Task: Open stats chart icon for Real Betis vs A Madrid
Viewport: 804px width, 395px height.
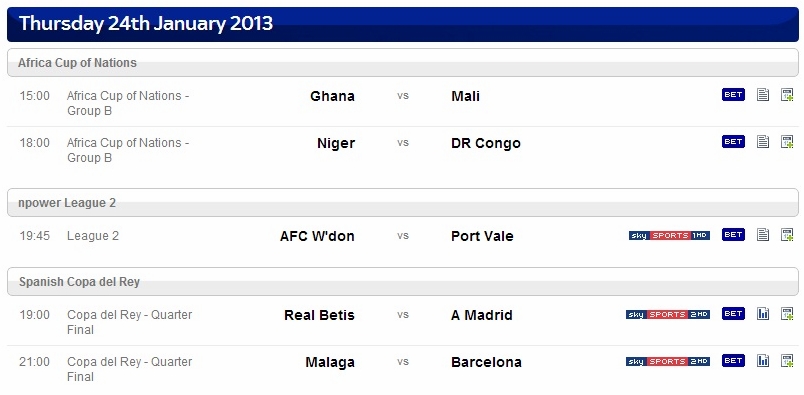Action: [763, 313]
